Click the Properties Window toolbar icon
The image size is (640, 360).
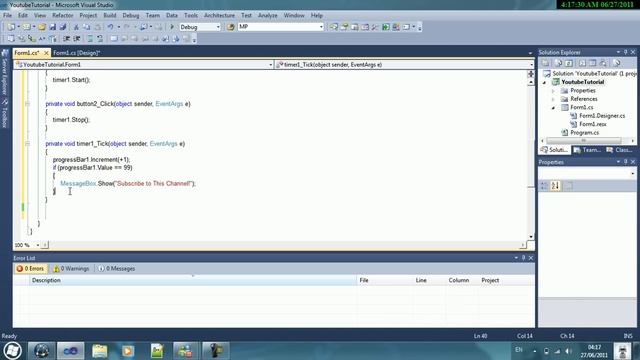[344, 27]
